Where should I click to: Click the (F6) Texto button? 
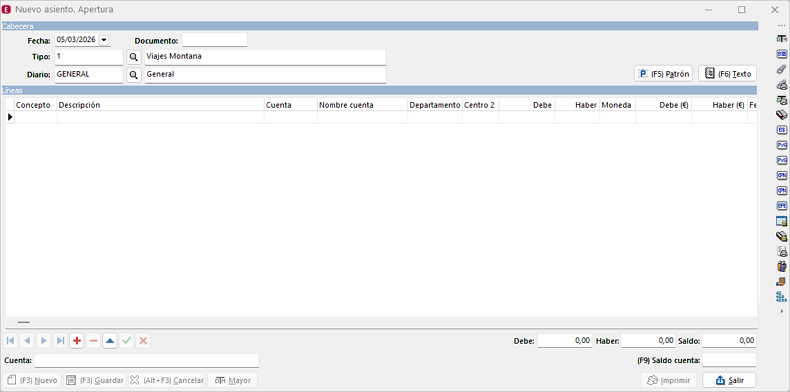pyautogui.click(x=728, y=74)
